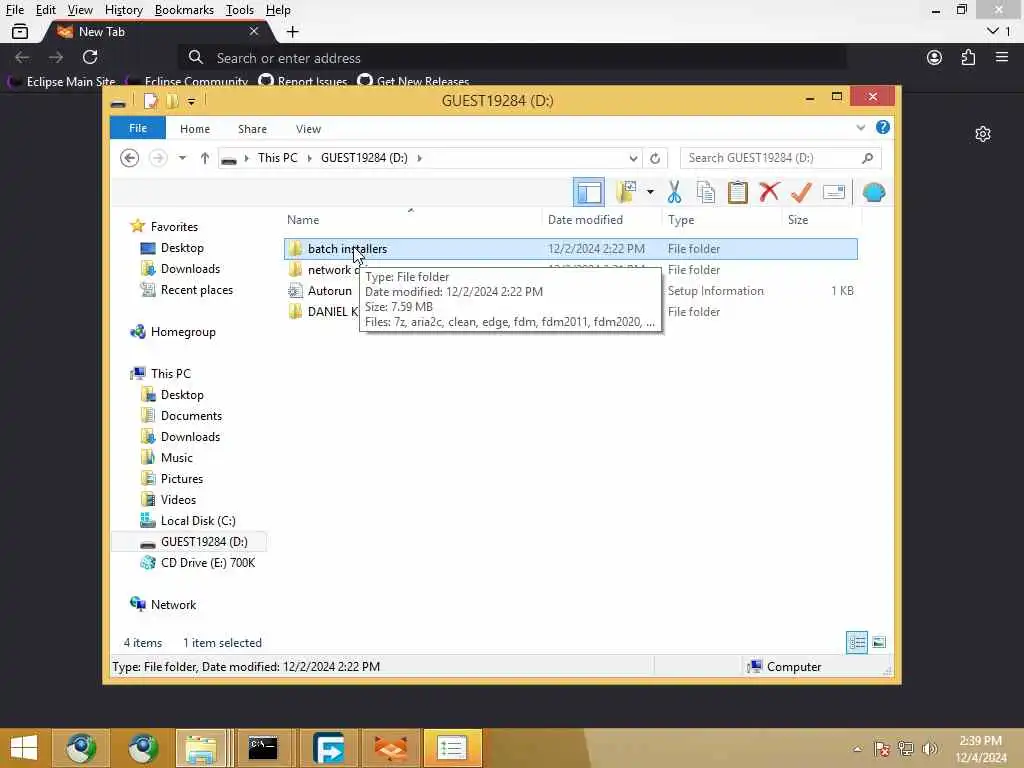Open the explorer Share ribbon tab

pyautogui.click(x=252, y=129)
